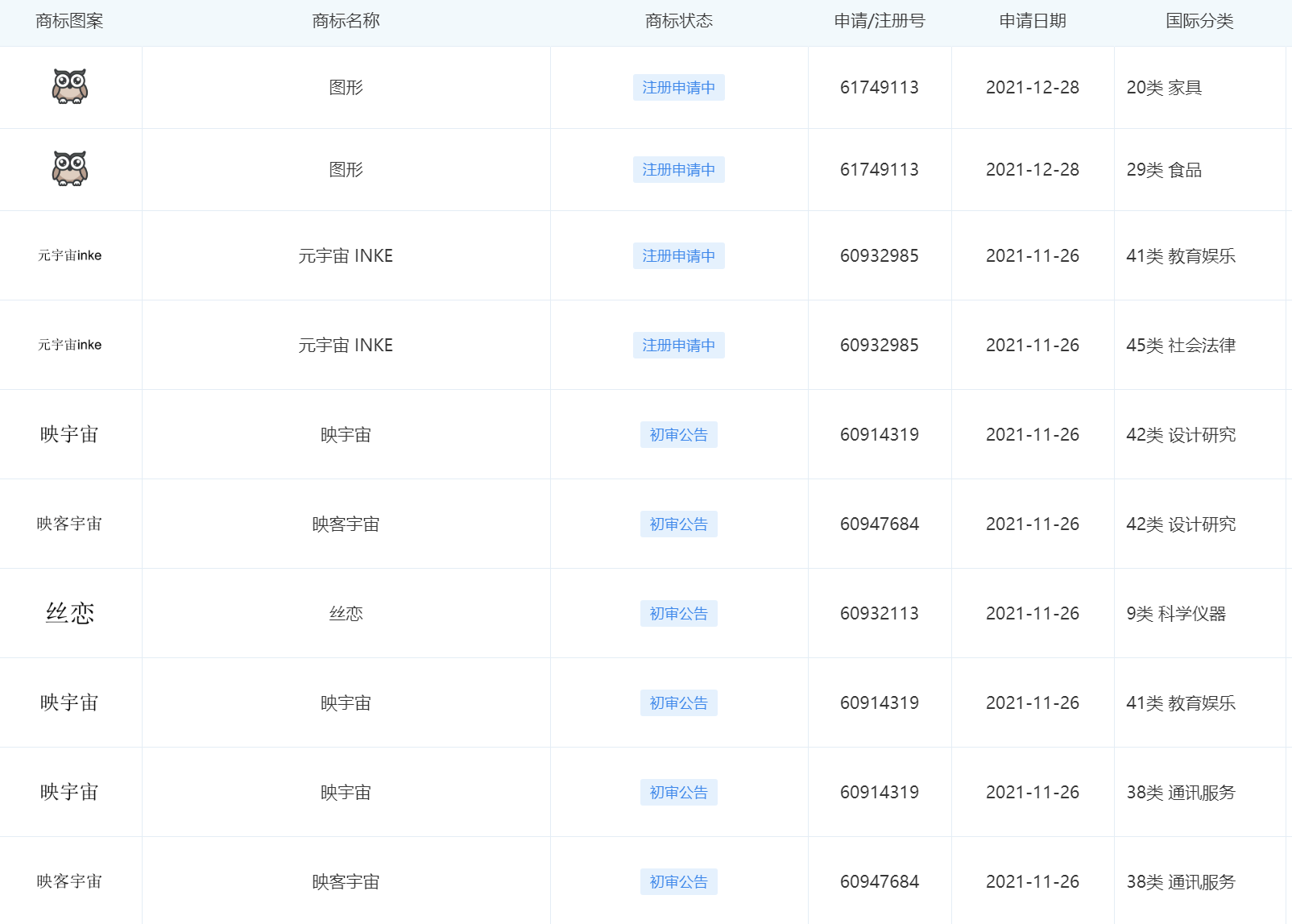Viewport: 1292px width, 924px height.
Task: Click number 61749113 in 20类 家具 row
Action: tap(880, 87)
